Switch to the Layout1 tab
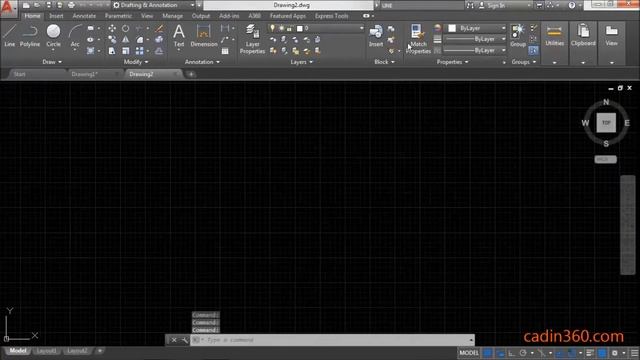This screenshot has height=360, width=640. [x=47, y=351]
